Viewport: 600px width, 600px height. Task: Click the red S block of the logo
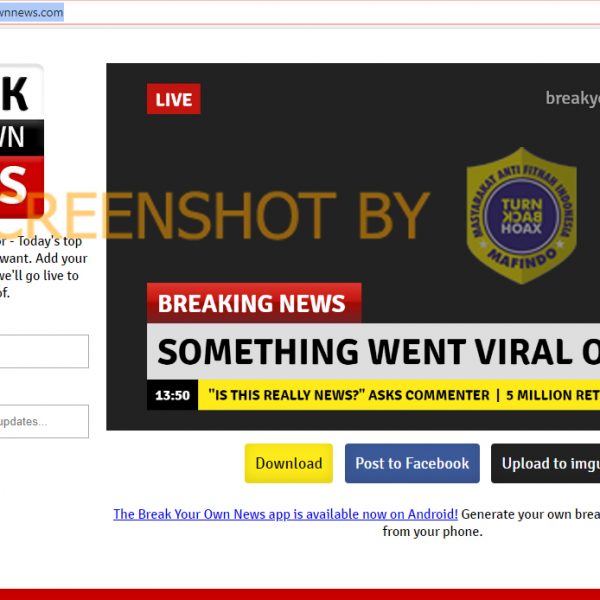point(21,187)
